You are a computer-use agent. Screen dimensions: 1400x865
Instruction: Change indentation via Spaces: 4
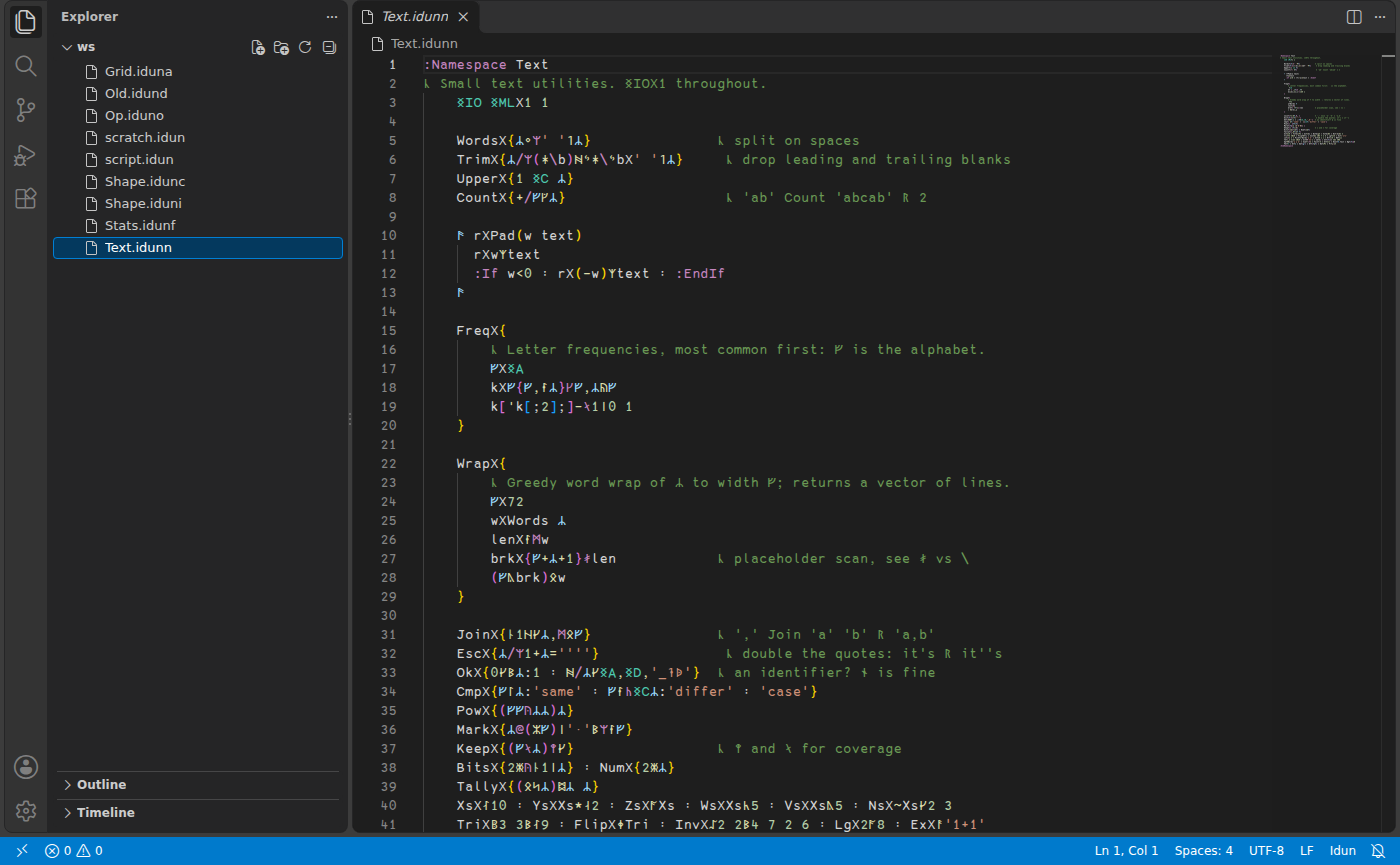coord(1204,851)
